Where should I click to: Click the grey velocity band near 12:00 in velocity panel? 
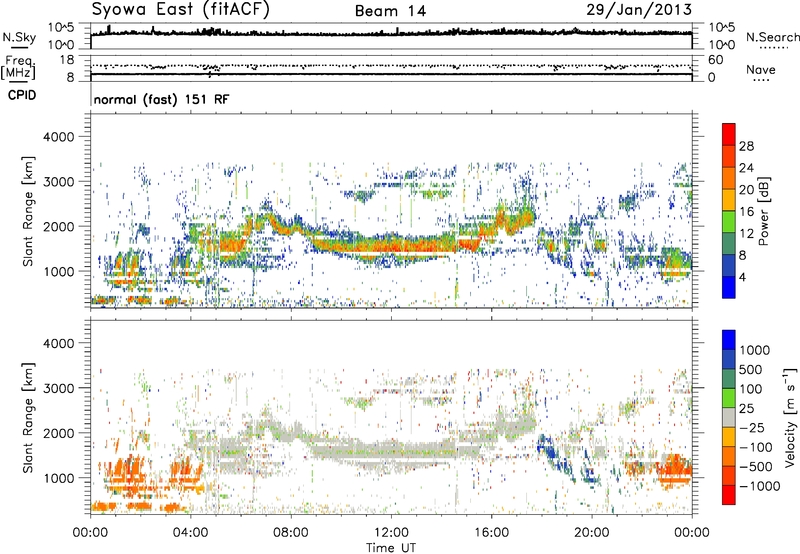pyautogui.click(x=391, y=451)
